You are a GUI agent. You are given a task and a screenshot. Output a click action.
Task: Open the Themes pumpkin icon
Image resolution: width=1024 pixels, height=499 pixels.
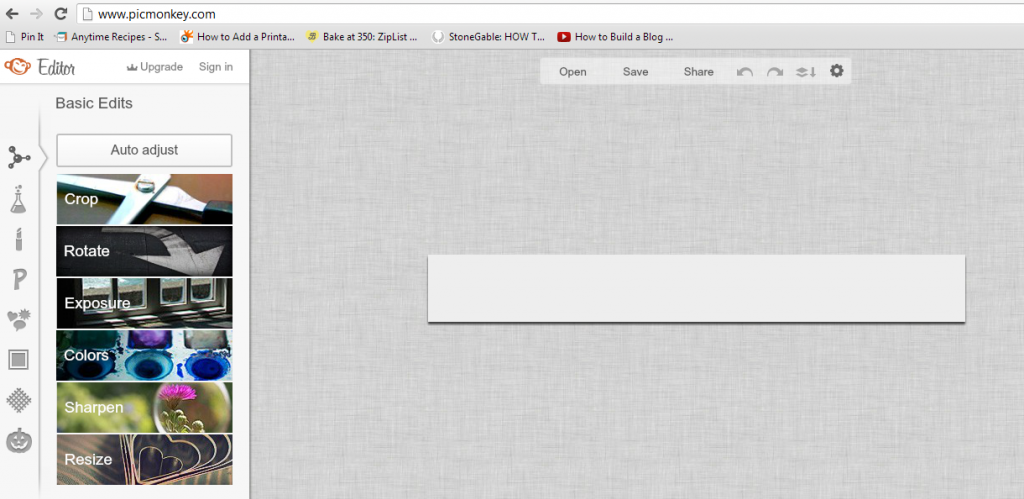coord(19,441)
